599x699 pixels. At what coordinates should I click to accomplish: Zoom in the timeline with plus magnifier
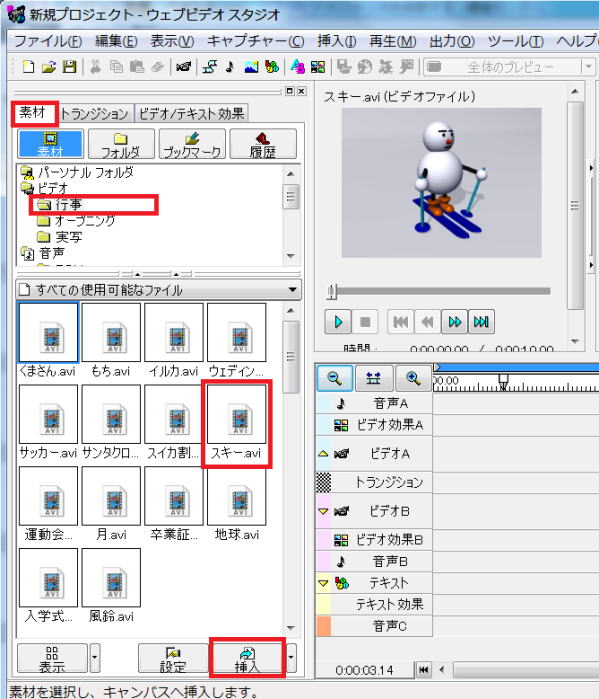pyautogui.click(x=413, y=378)
